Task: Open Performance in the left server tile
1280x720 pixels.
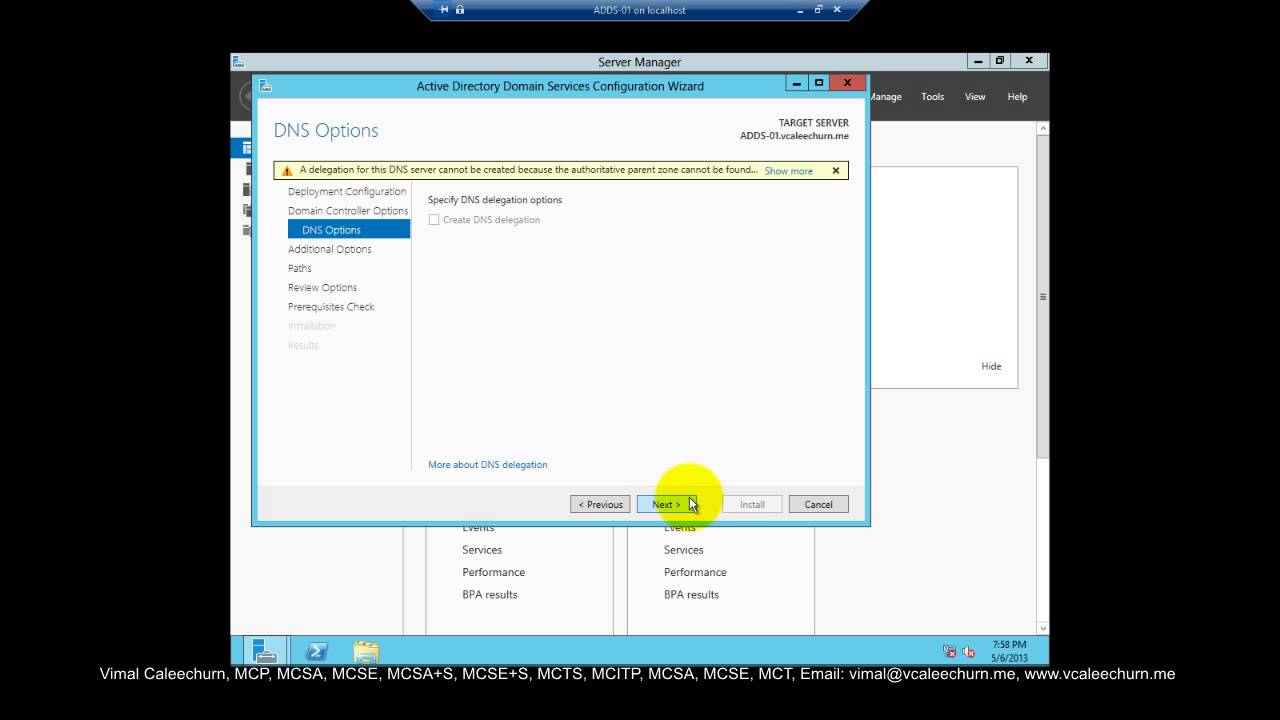Action: click(493, 572)
